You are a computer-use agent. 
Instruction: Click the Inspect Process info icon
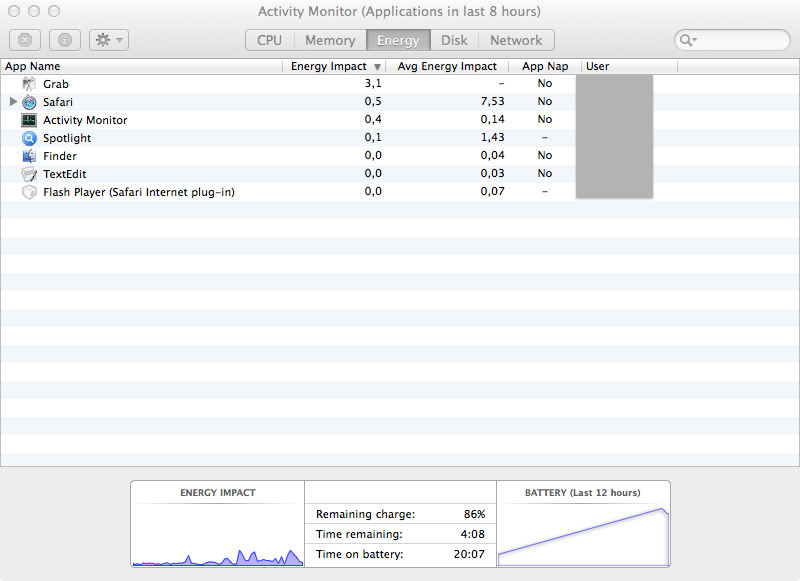point(65,40)
